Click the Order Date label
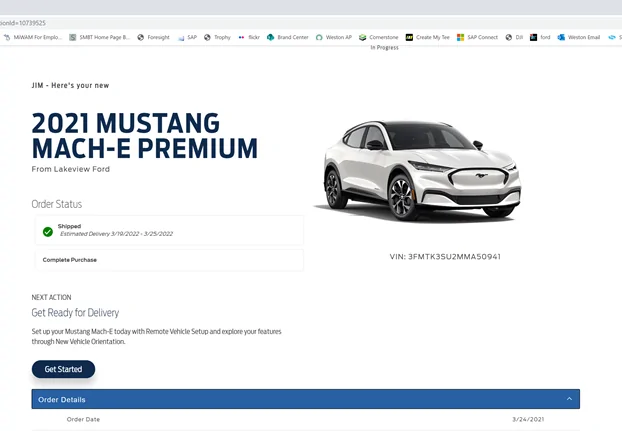This screenshot has width=622, height=431. (83, 419)
